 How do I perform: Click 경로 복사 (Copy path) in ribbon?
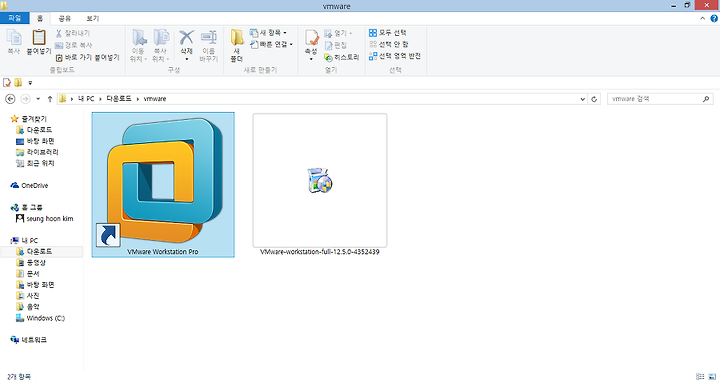pos(73,45)
